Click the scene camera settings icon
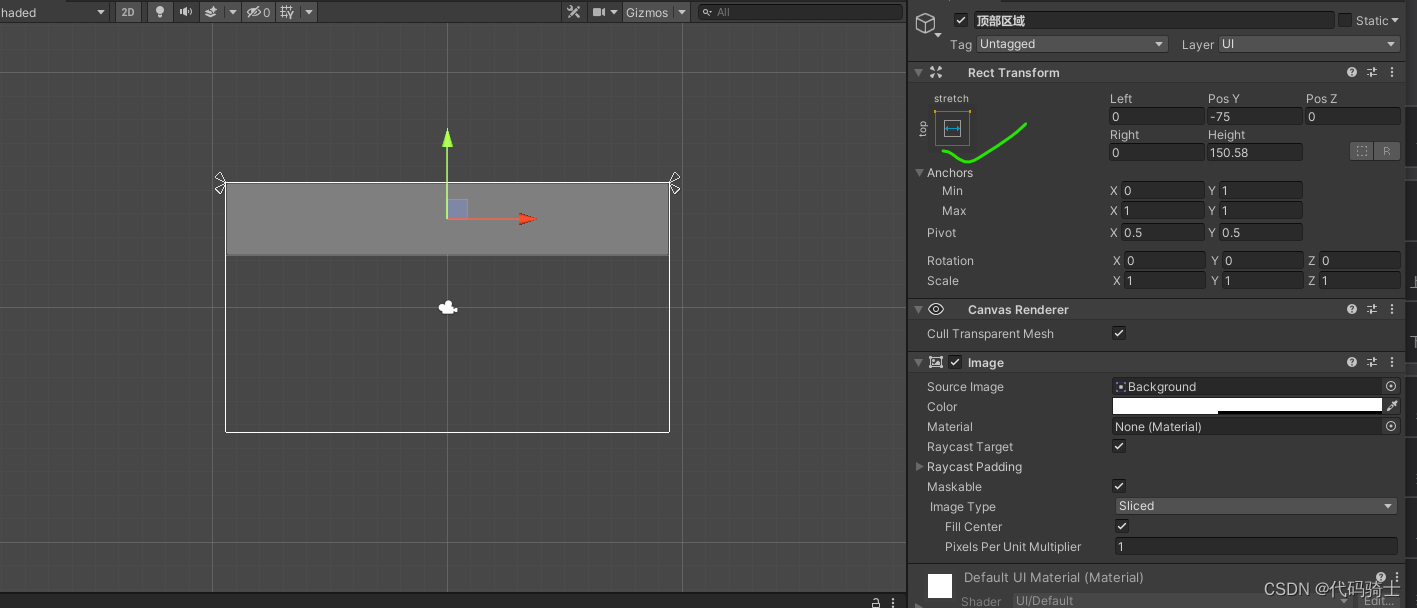1417x608 pixels. pyautogui.click(x=599, y=12)
